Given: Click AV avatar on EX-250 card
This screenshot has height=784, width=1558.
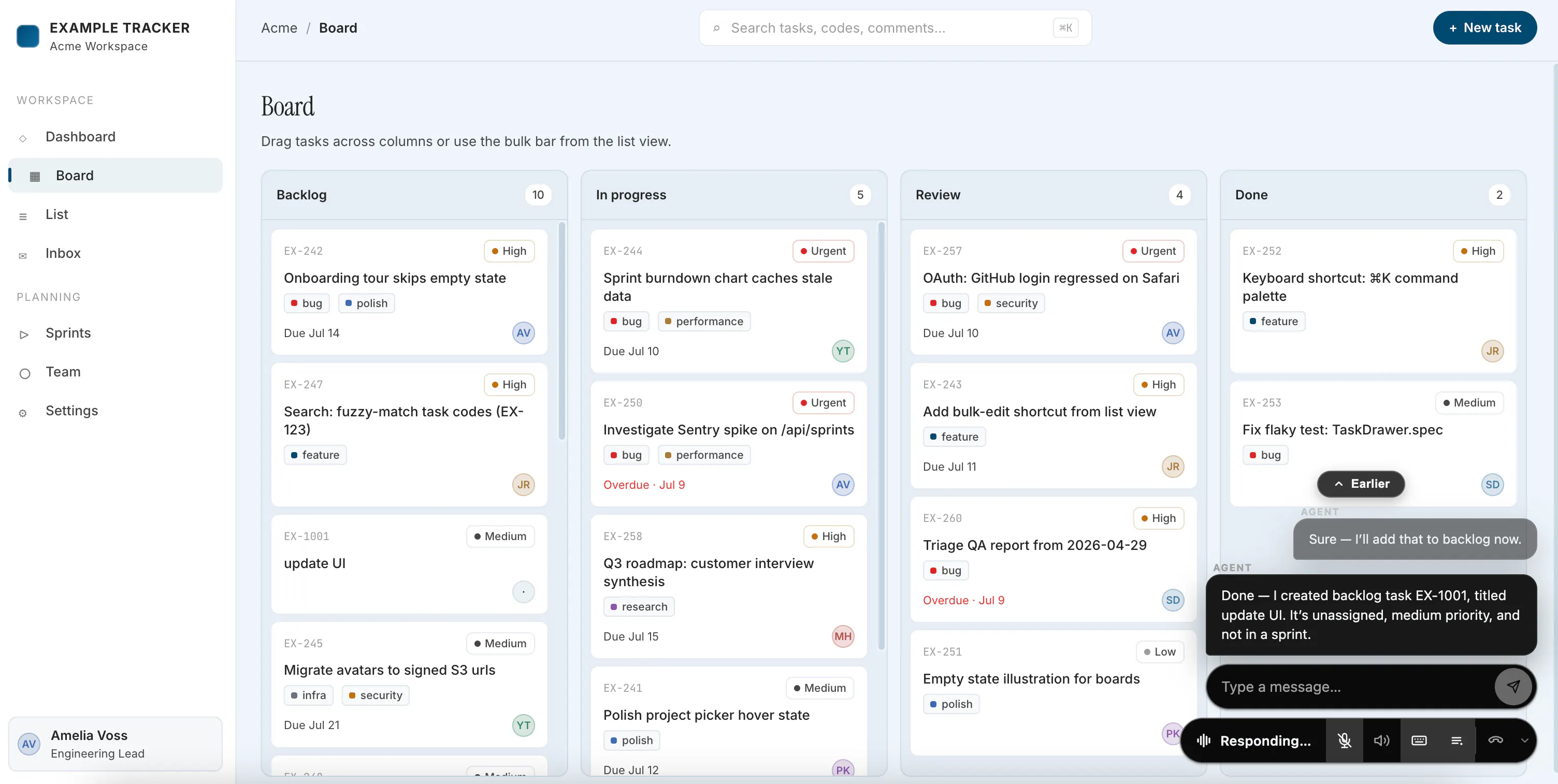Looking at the screenshot, I should [x=843, y=485].
